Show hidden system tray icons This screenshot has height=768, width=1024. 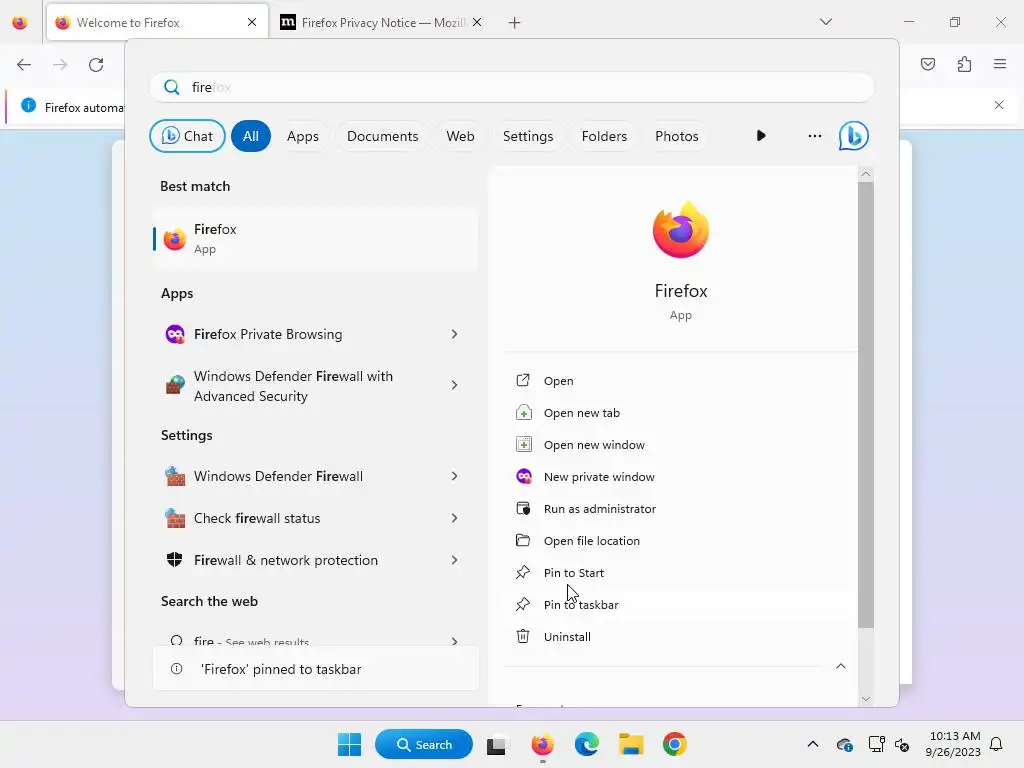pos(812,744)
